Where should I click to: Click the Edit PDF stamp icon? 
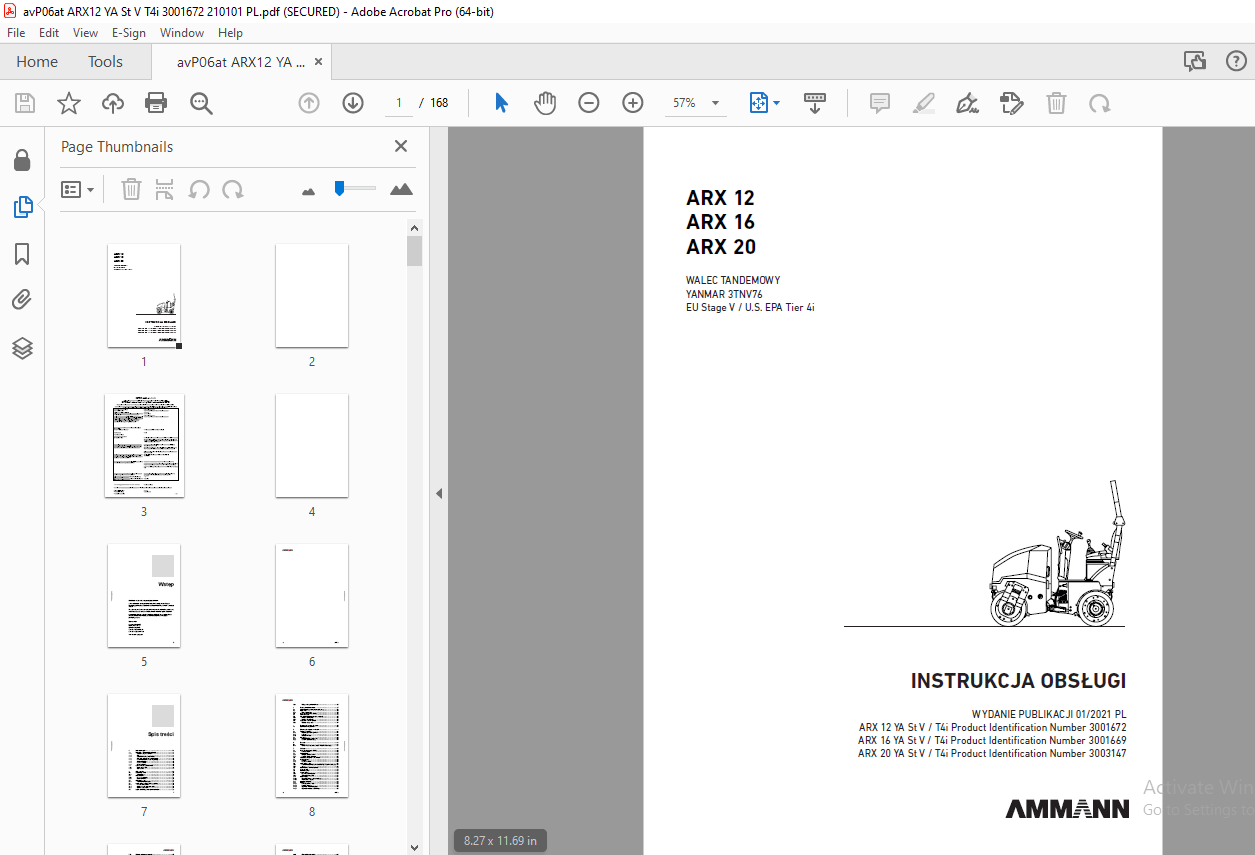[1012, 103]
